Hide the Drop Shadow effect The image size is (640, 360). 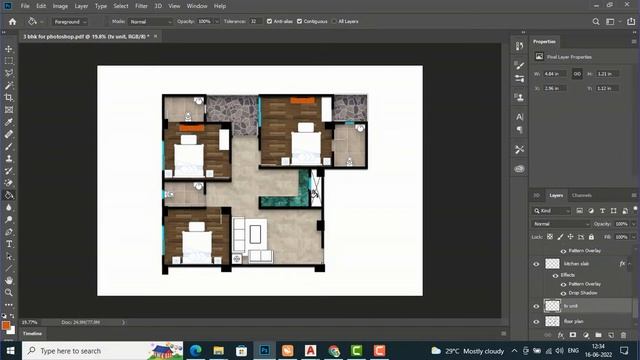click(564, 293)
